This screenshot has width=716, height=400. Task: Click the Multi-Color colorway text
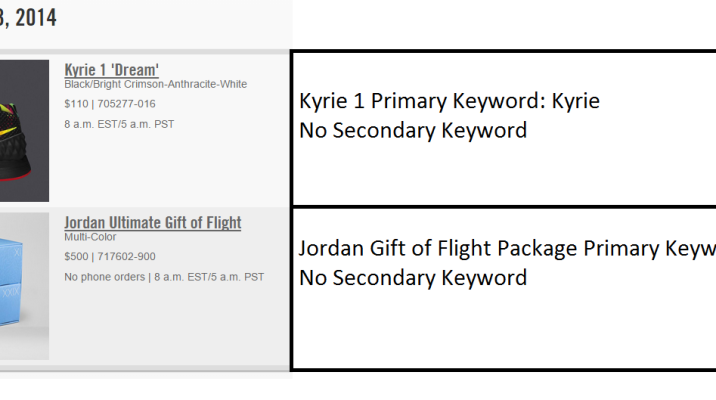tap(90, 238)
